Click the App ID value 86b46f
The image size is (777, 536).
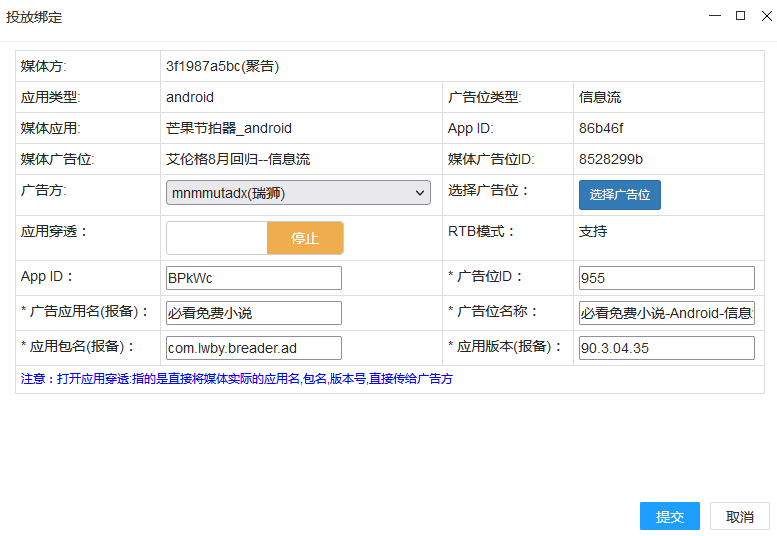coord(601,128)
